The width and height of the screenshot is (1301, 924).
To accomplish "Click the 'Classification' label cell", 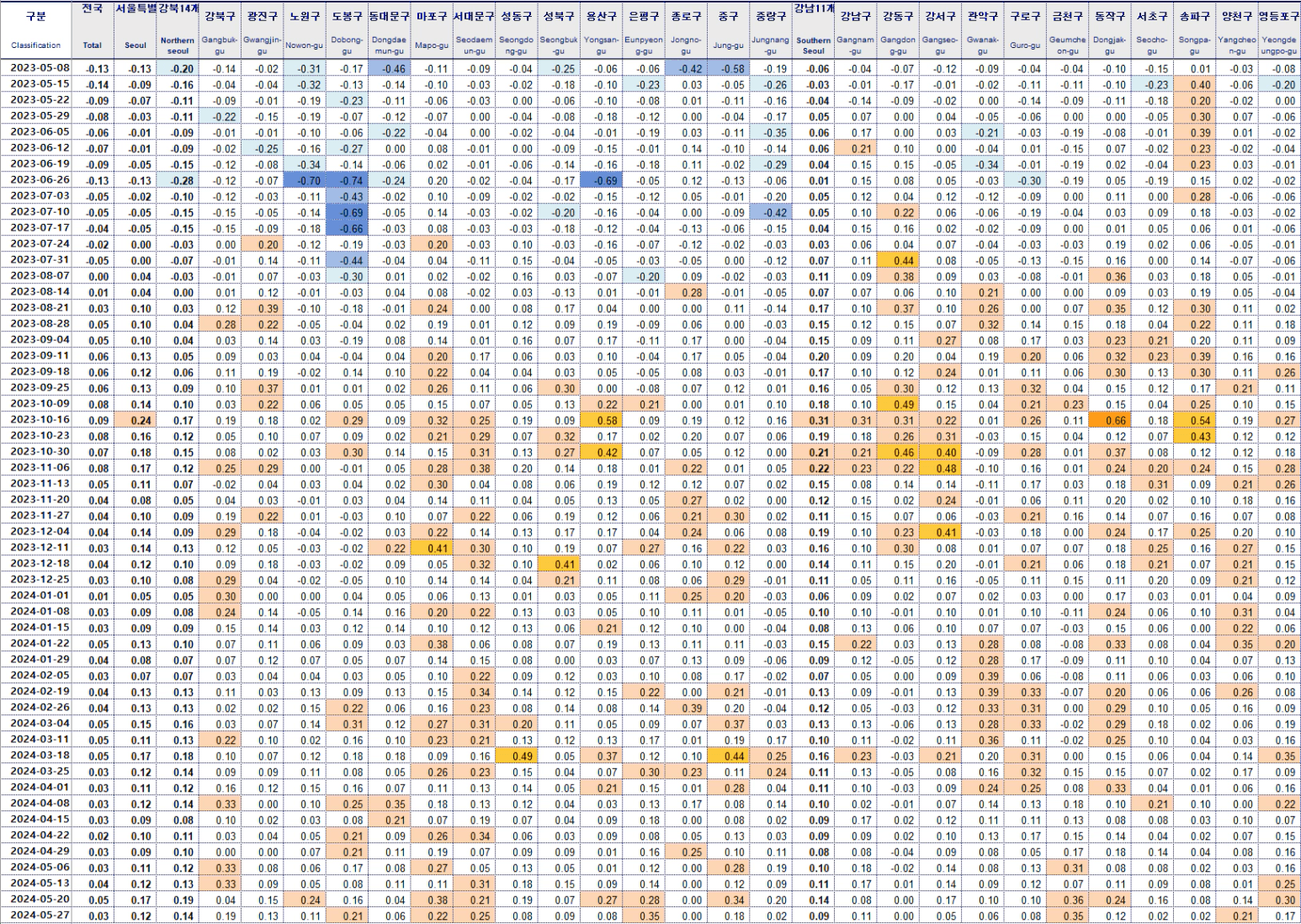I will coord(36,45).
